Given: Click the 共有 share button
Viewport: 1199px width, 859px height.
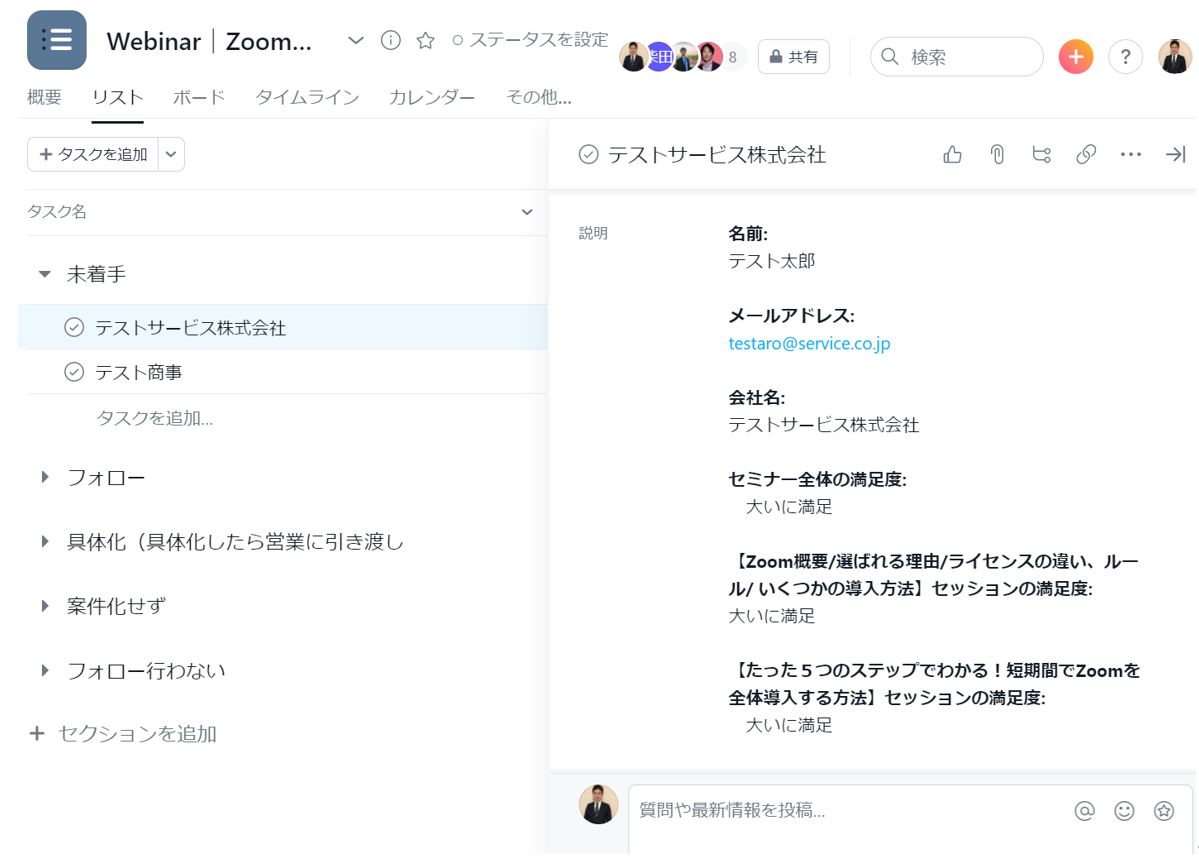Looking at the screenshot, I should 794,57.
